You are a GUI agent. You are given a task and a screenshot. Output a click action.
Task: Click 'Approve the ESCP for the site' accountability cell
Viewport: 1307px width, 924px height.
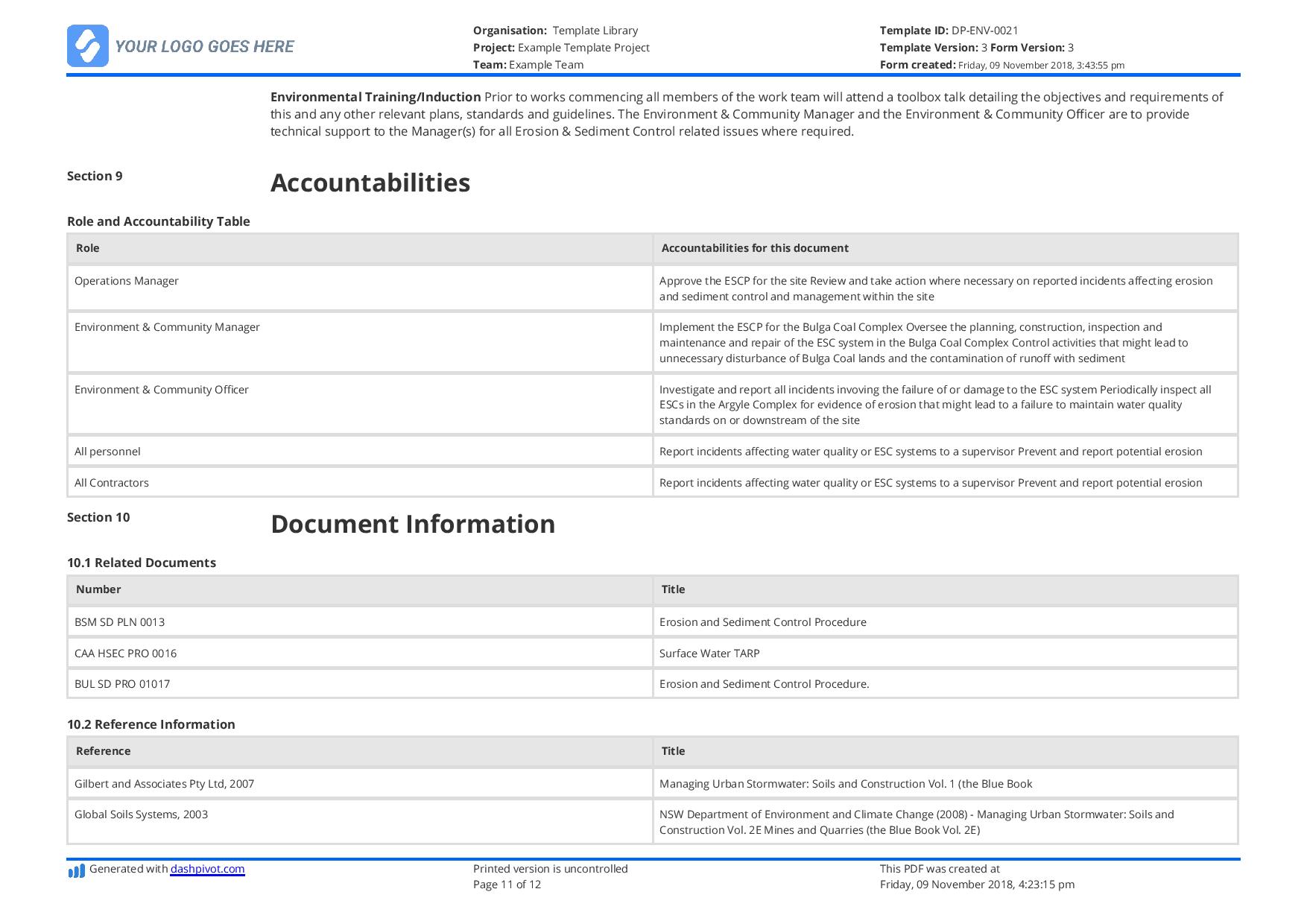coord(946,288)
